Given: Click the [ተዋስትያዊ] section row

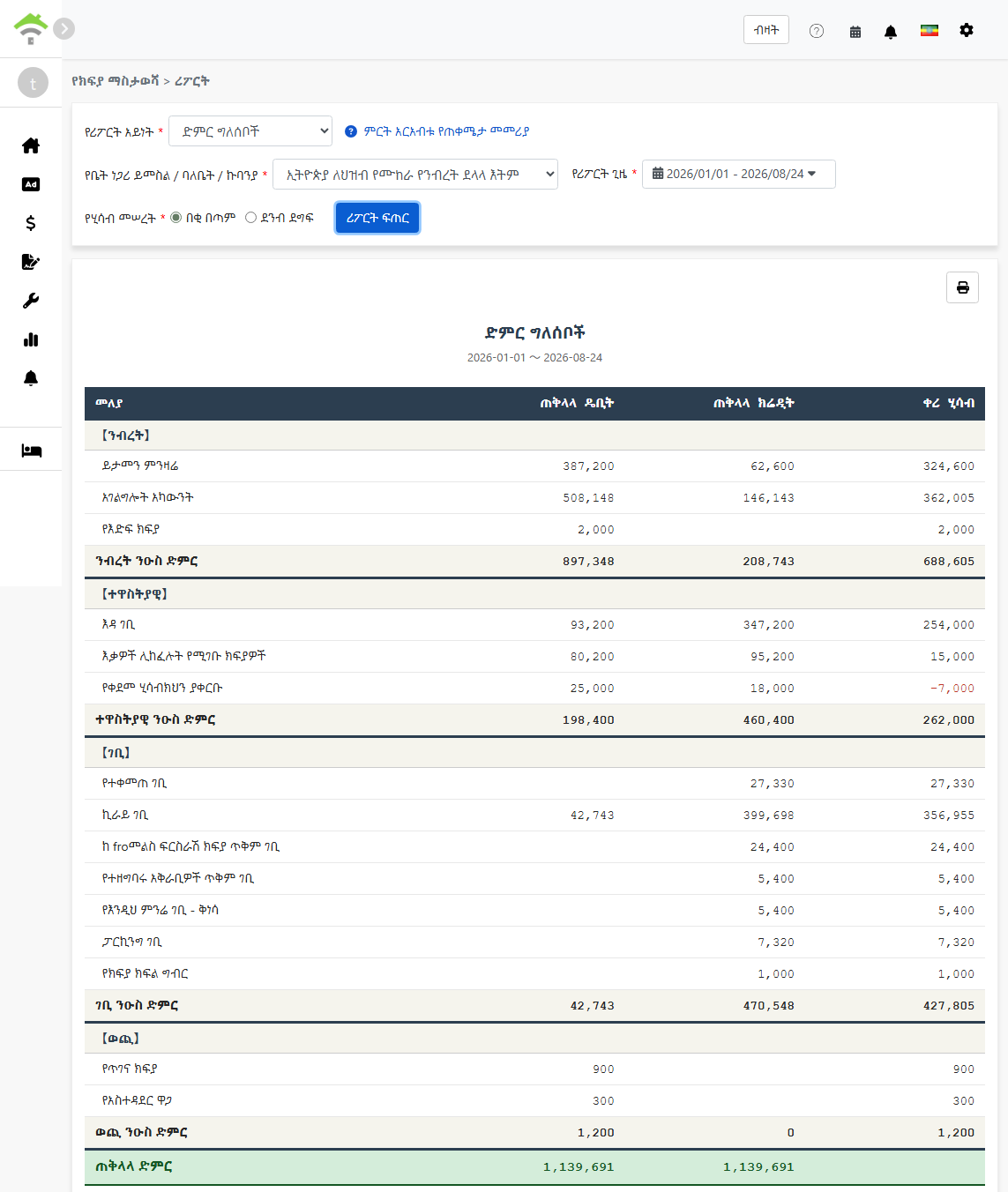Looking at the screenshot, I should 534,594.
